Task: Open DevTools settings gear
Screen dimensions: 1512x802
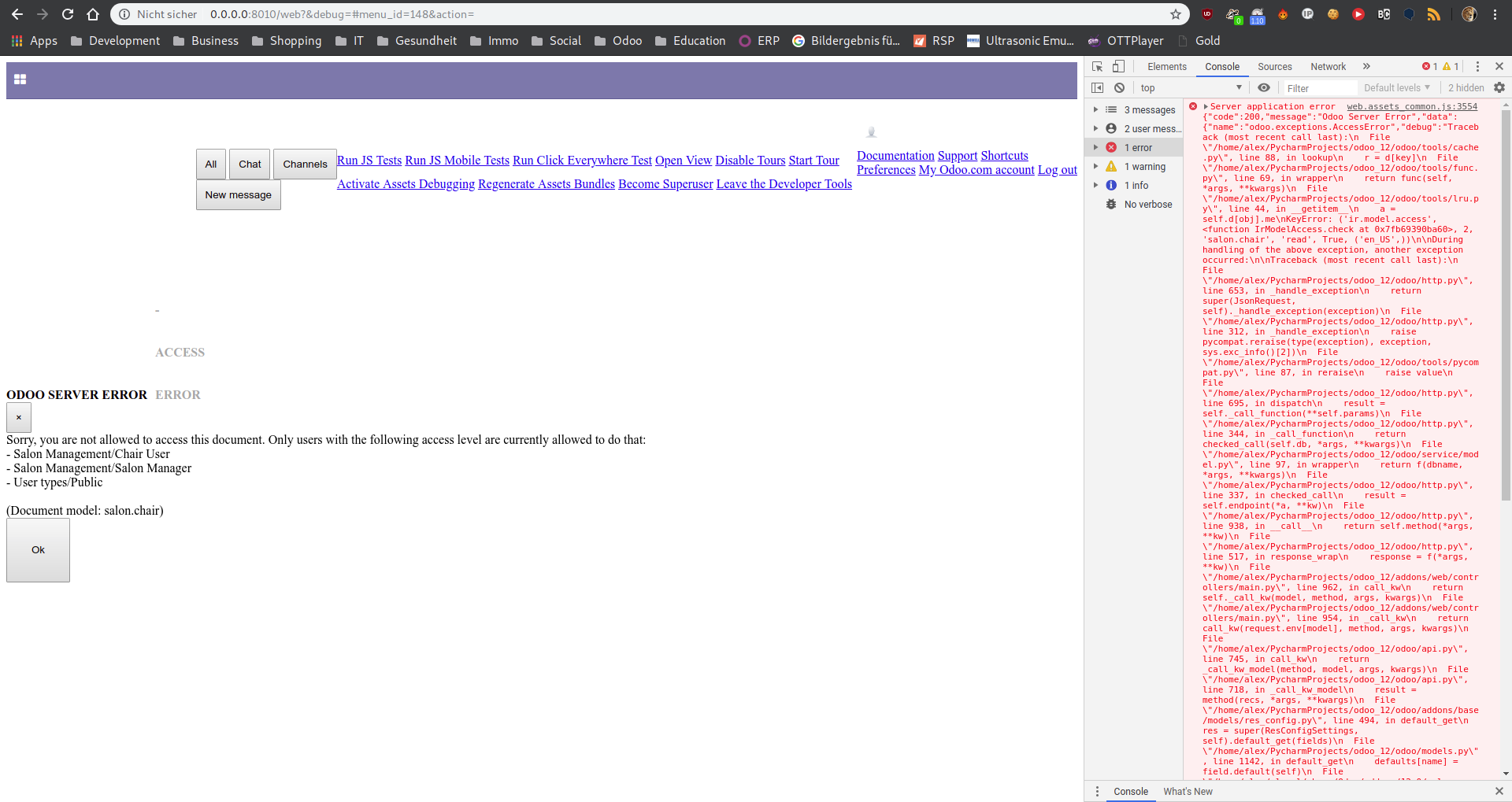Action: (1499, 87)
